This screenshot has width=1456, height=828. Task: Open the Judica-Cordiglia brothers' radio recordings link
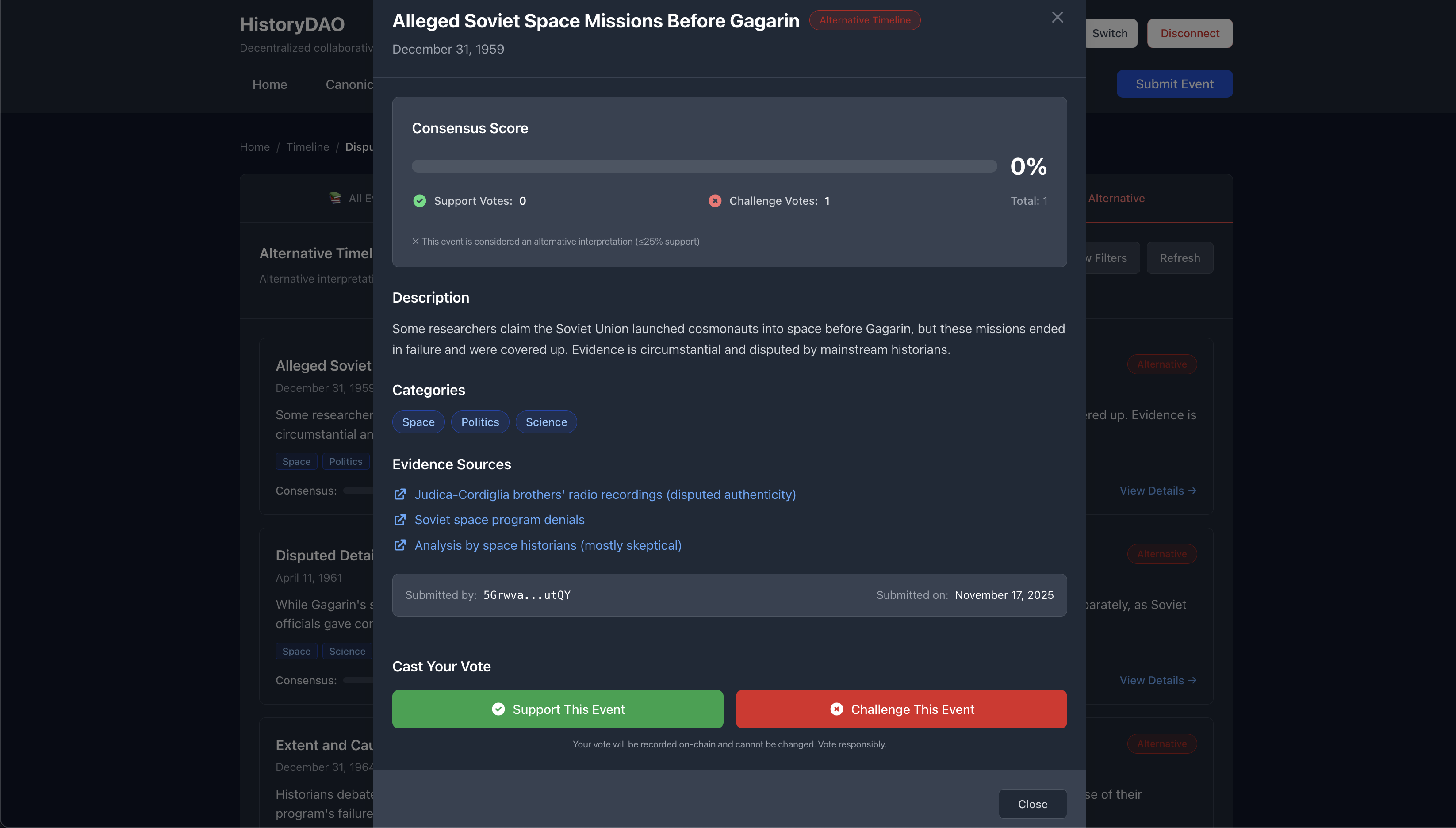[605, 494]
